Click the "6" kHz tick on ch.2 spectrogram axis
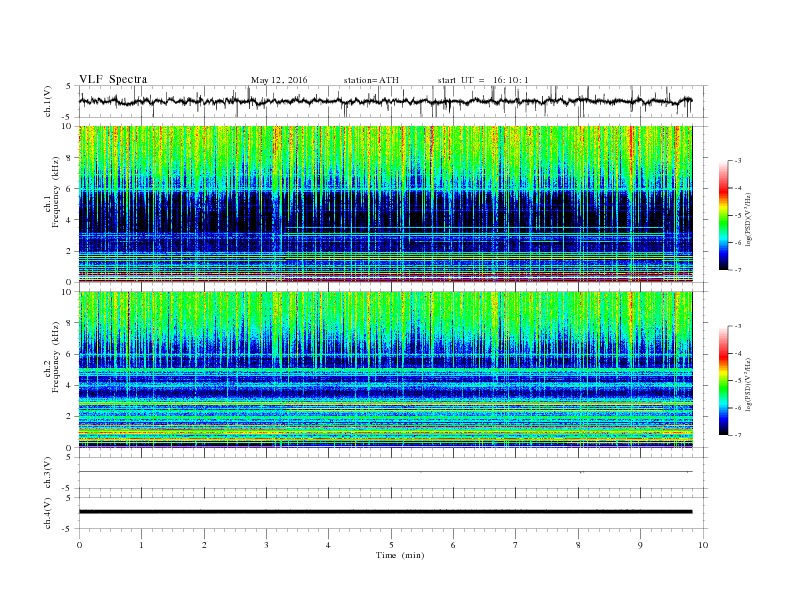Viewport: 792px width, 612px height. click(x=69, y=354)
